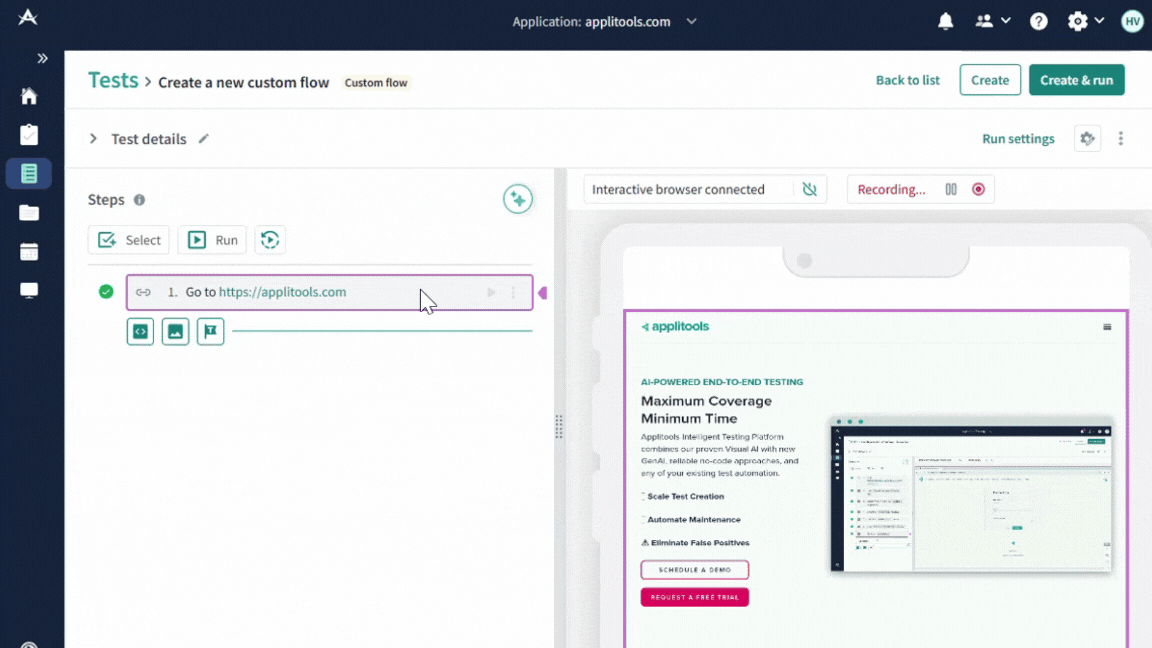1152x648 pixels.
Task: Click the rerun steps circular icon
Action: pos(269,240)
